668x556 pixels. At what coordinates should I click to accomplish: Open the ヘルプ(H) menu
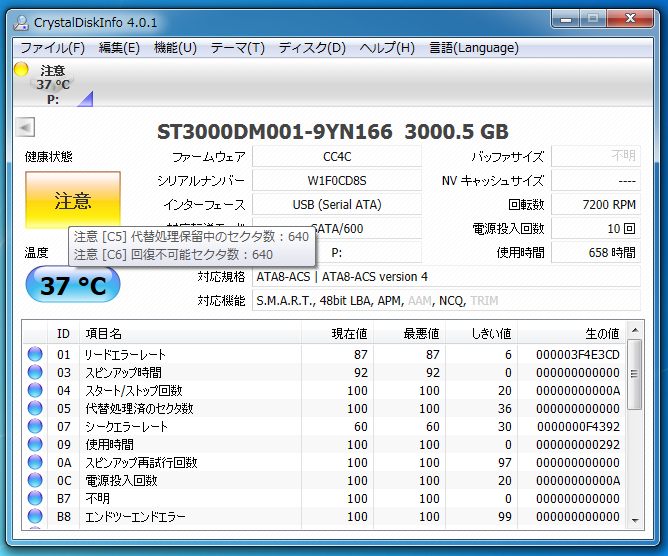point(387,48)
